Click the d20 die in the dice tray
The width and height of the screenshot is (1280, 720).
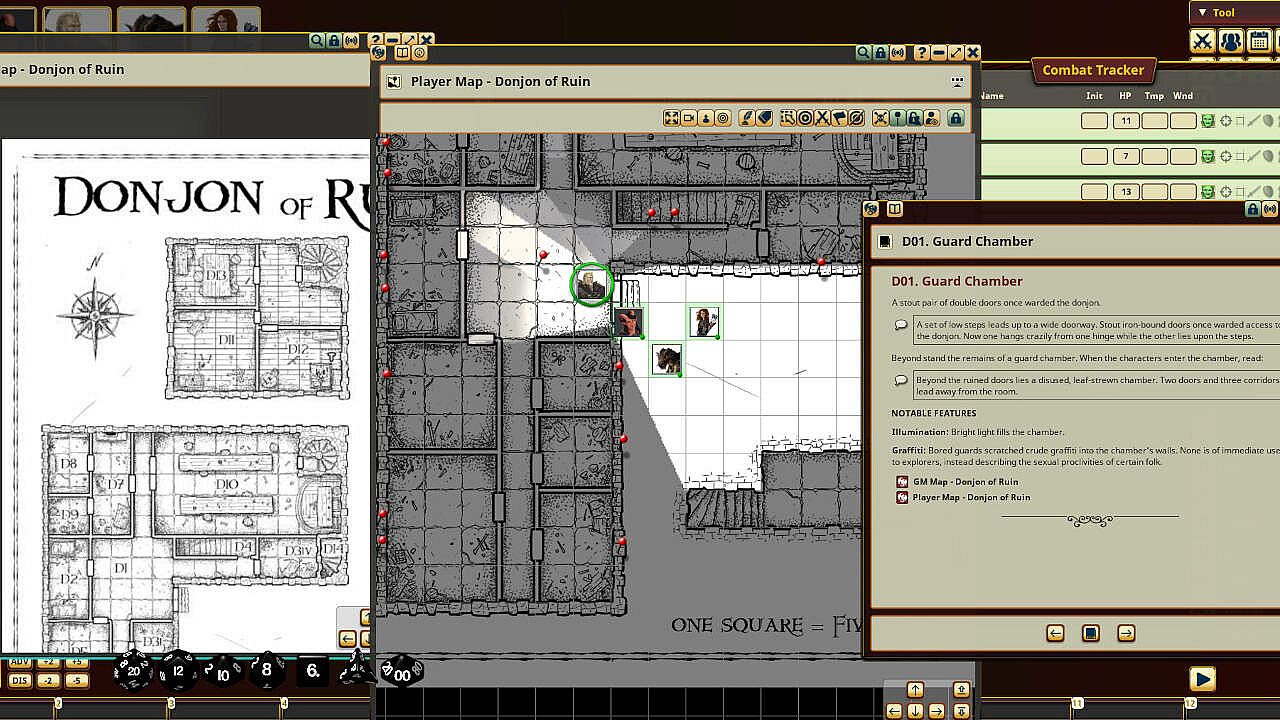pos(133,671)
